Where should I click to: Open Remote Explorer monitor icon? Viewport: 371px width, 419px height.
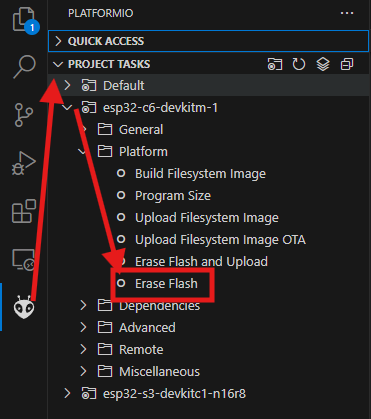point(24,259)
